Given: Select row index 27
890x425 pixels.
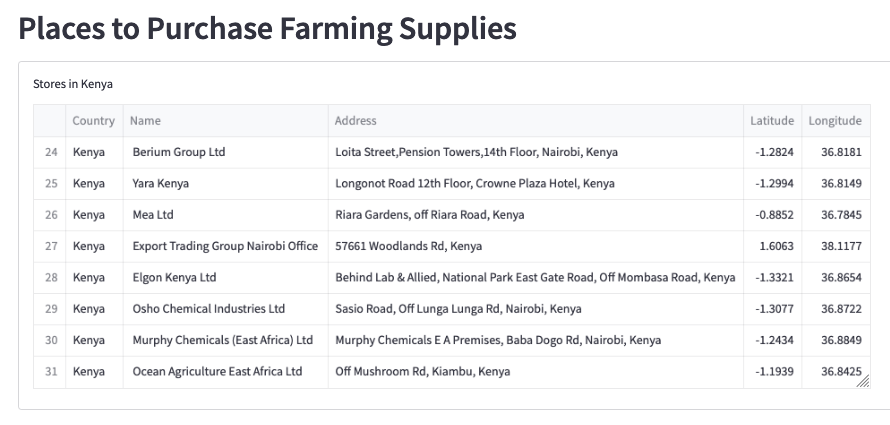Looking at the screenshot, I should pos(51,246).
